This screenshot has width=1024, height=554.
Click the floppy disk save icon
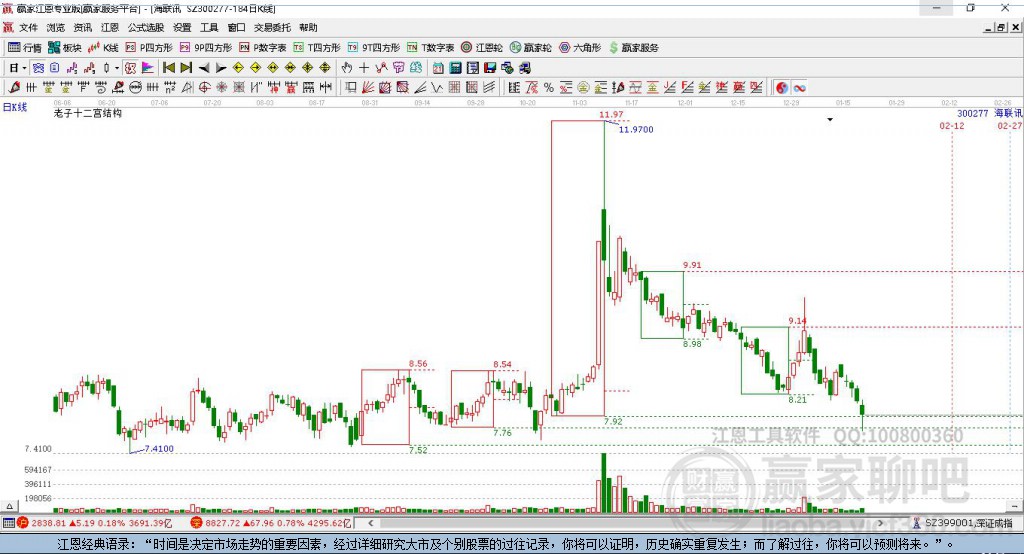point(490,68)
